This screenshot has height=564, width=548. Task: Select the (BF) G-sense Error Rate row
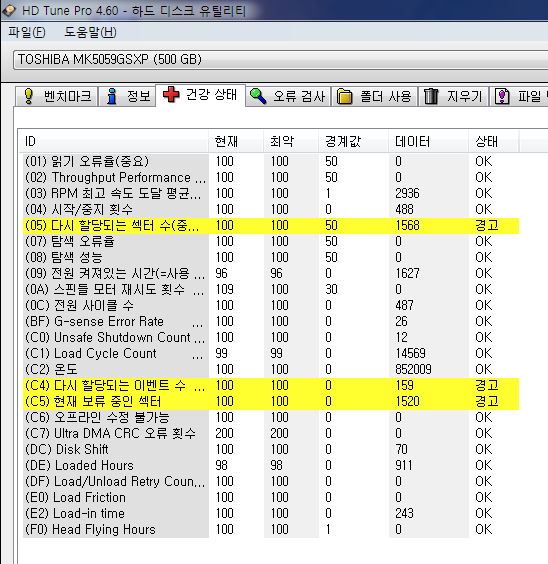coord(271,322)
